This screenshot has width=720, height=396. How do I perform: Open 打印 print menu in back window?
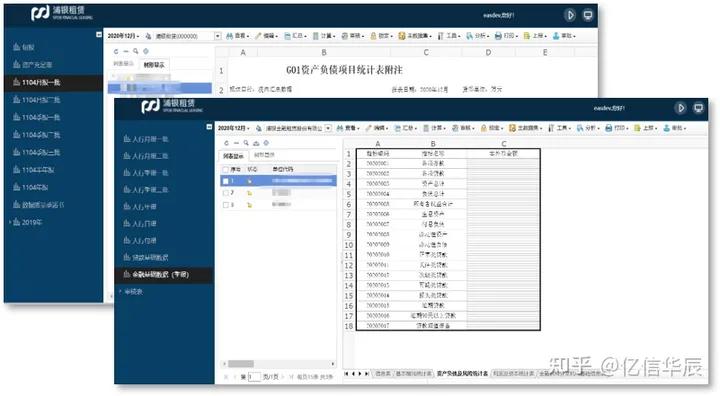(x=506, y=35)
